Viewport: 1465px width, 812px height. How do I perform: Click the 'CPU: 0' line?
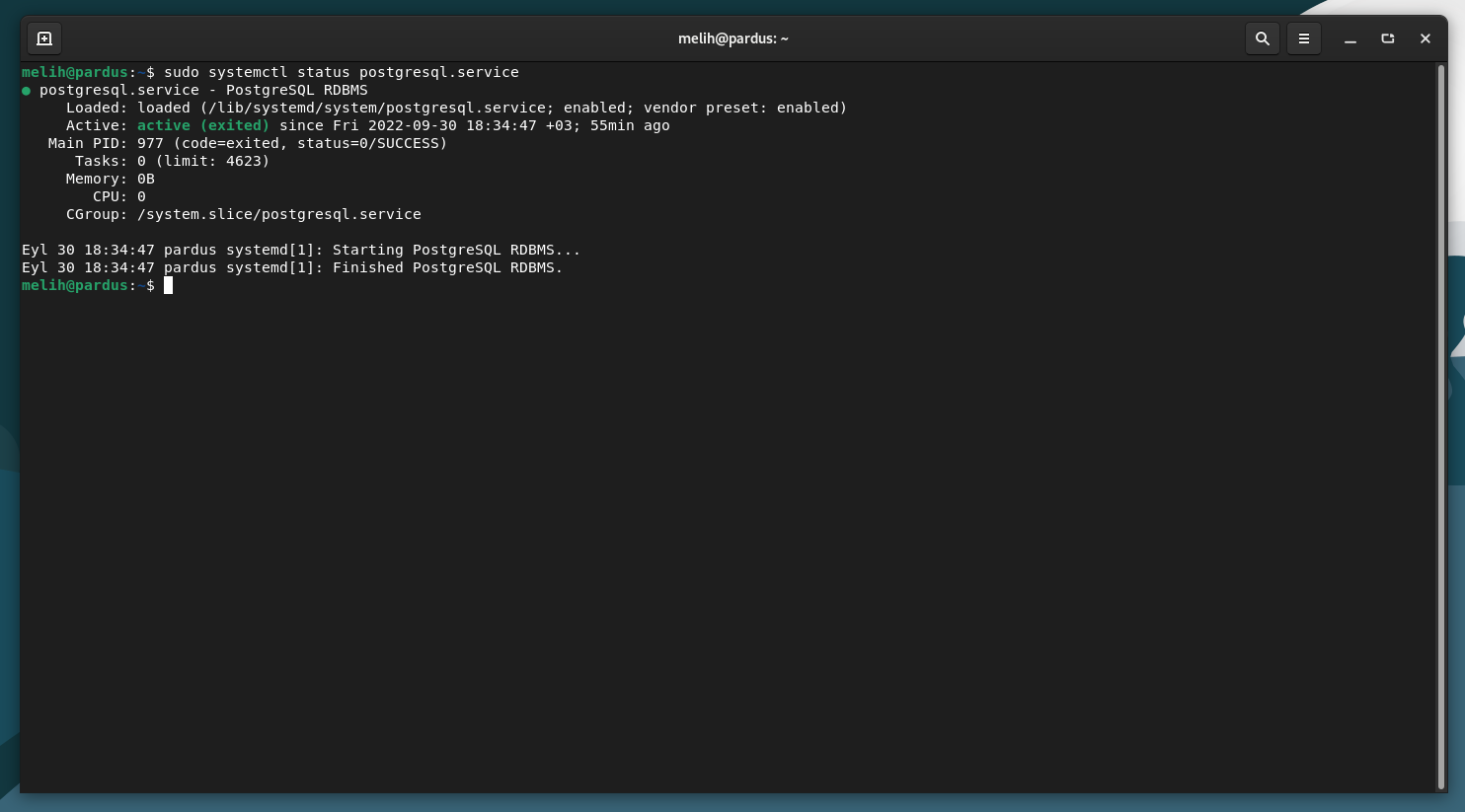119,196
